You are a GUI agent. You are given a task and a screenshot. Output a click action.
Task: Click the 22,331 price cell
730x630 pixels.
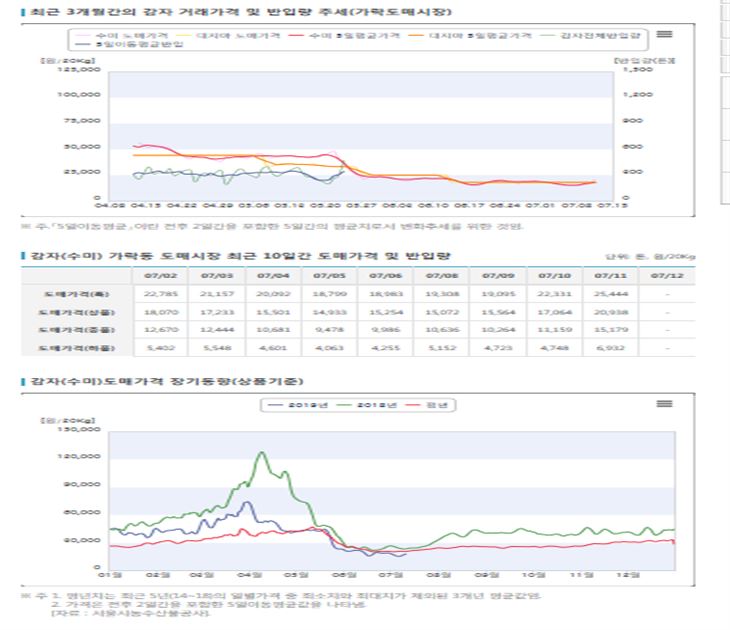point(554,294)
